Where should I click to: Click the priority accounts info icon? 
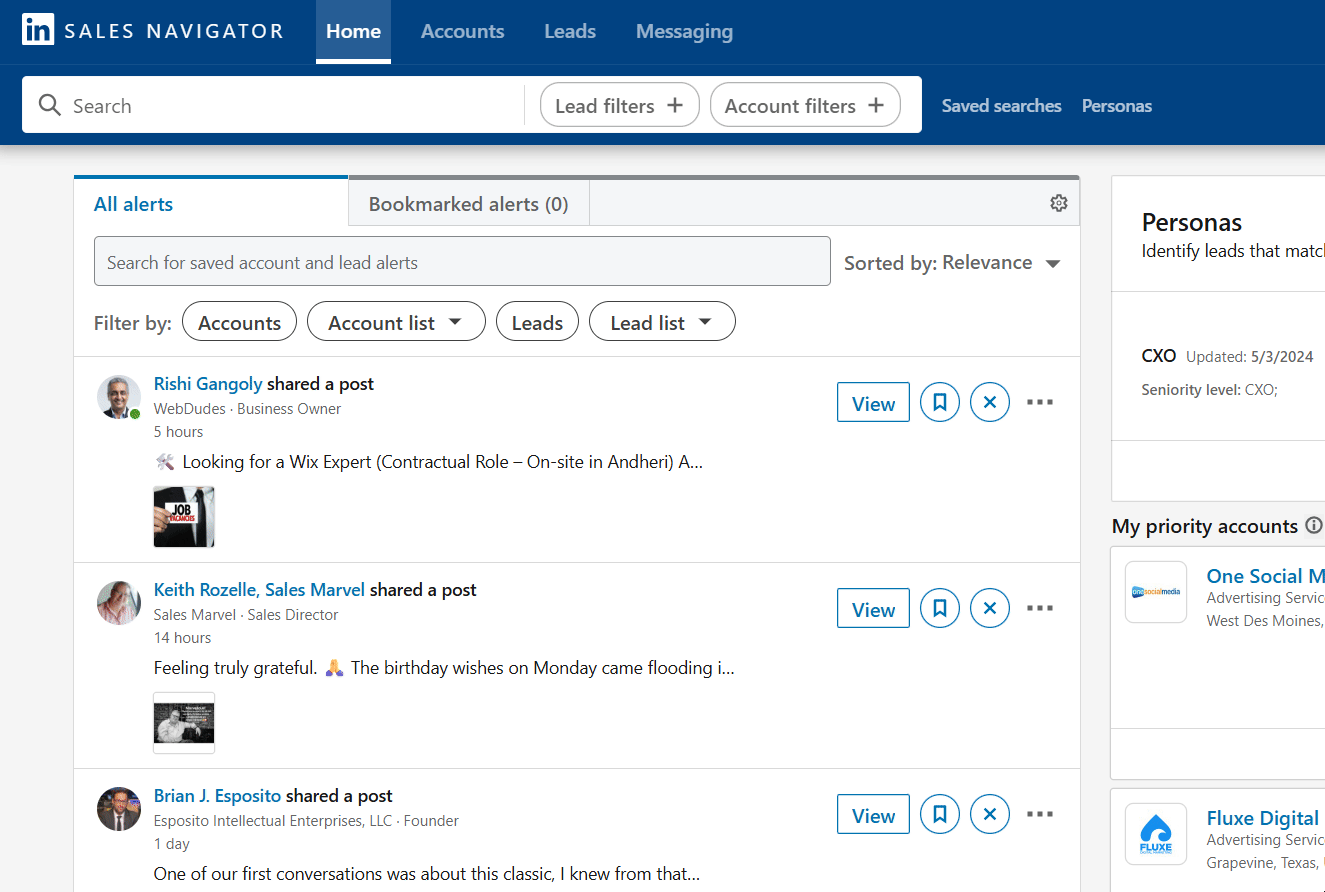click(1313, 524)
